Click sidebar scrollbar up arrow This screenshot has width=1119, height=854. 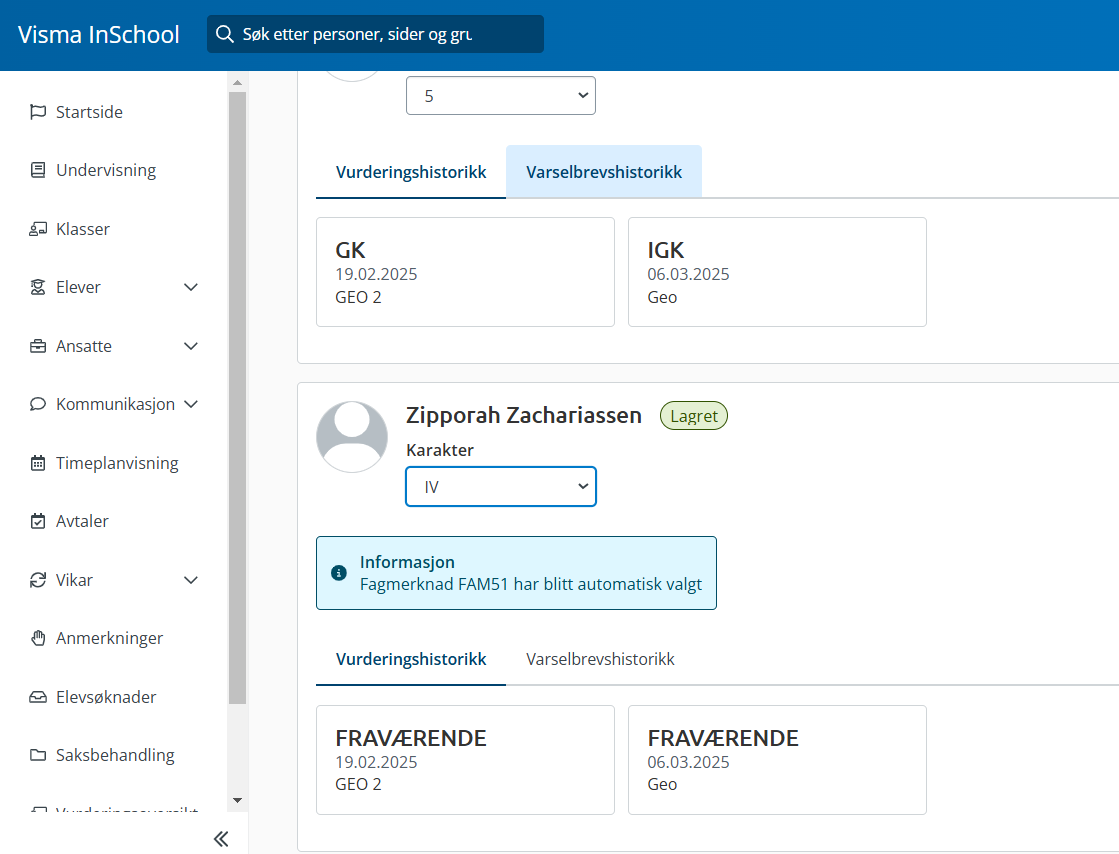238,83
